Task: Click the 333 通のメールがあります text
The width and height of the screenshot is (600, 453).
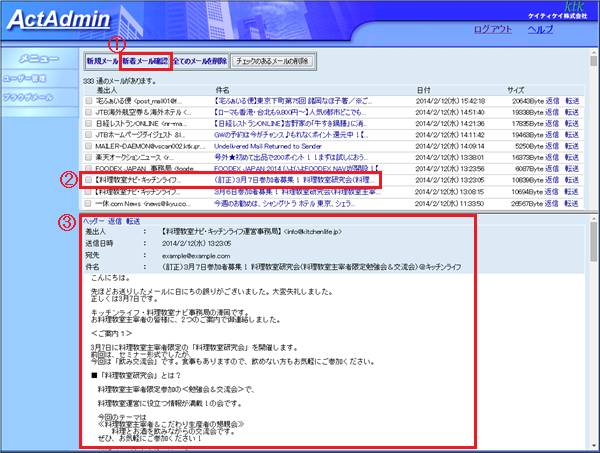Action: coord(120,81)
